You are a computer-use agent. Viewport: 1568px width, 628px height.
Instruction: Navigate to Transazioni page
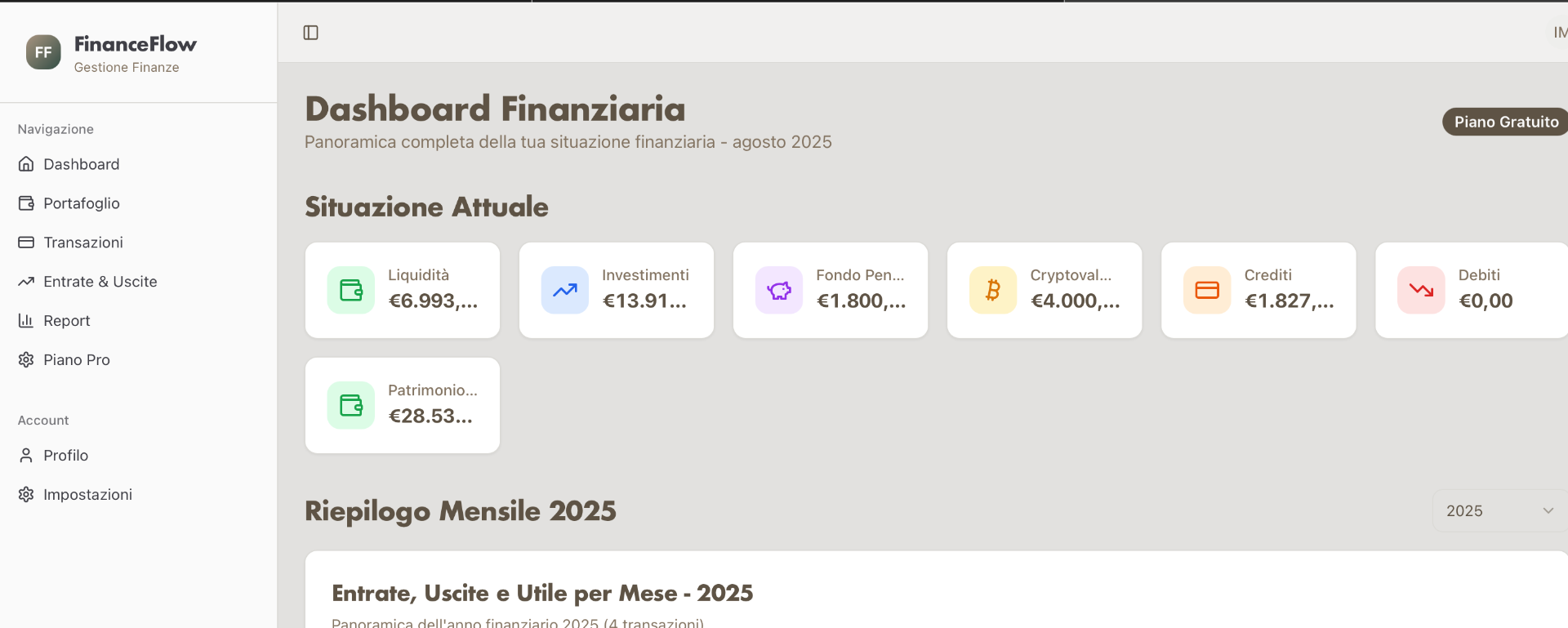(82, 243)
